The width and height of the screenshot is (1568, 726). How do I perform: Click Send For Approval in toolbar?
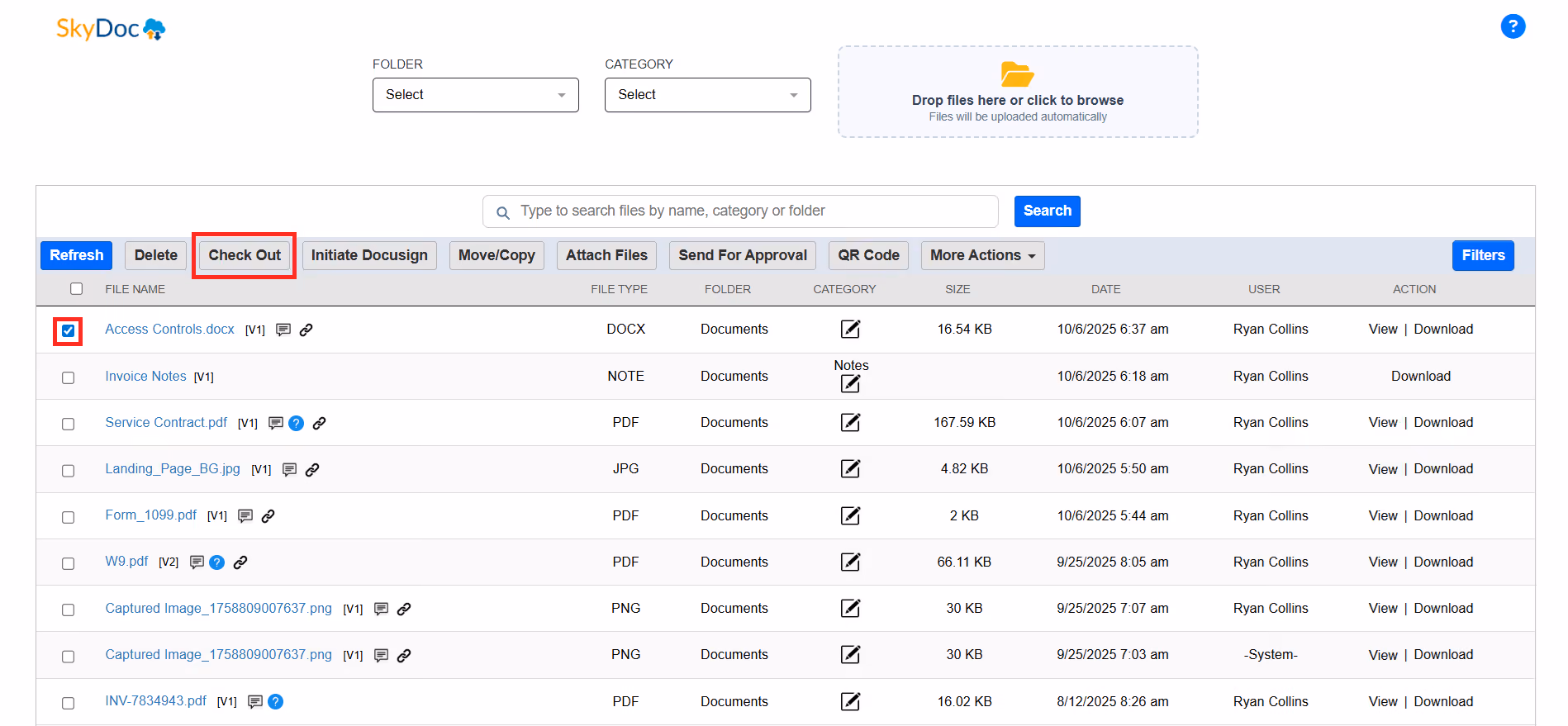743,255
